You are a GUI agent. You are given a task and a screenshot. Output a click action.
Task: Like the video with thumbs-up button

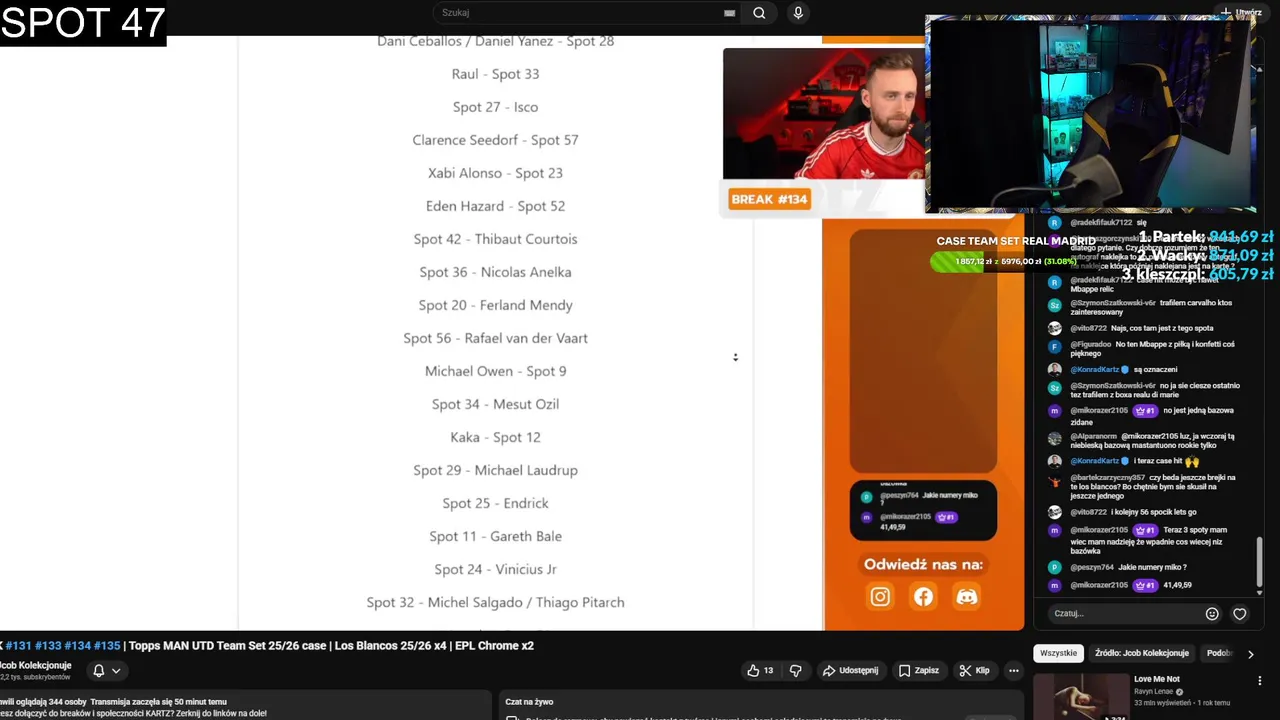(x=760, y=670)
